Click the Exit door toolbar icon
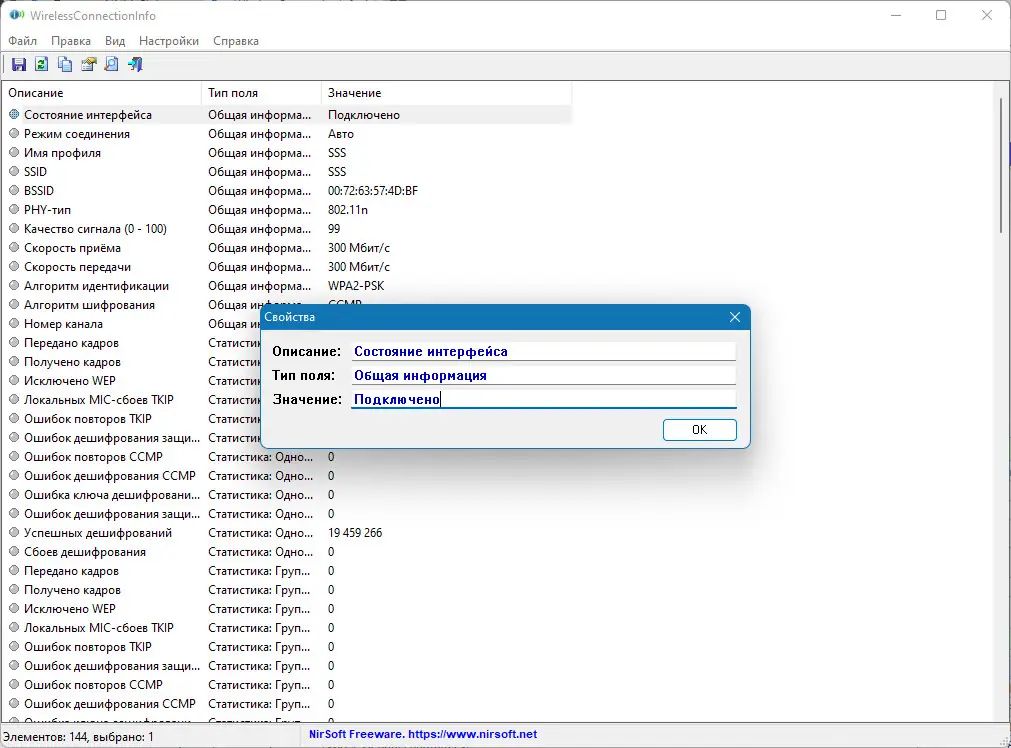This screenshot has height=748, width=1011. click(135, 64)
